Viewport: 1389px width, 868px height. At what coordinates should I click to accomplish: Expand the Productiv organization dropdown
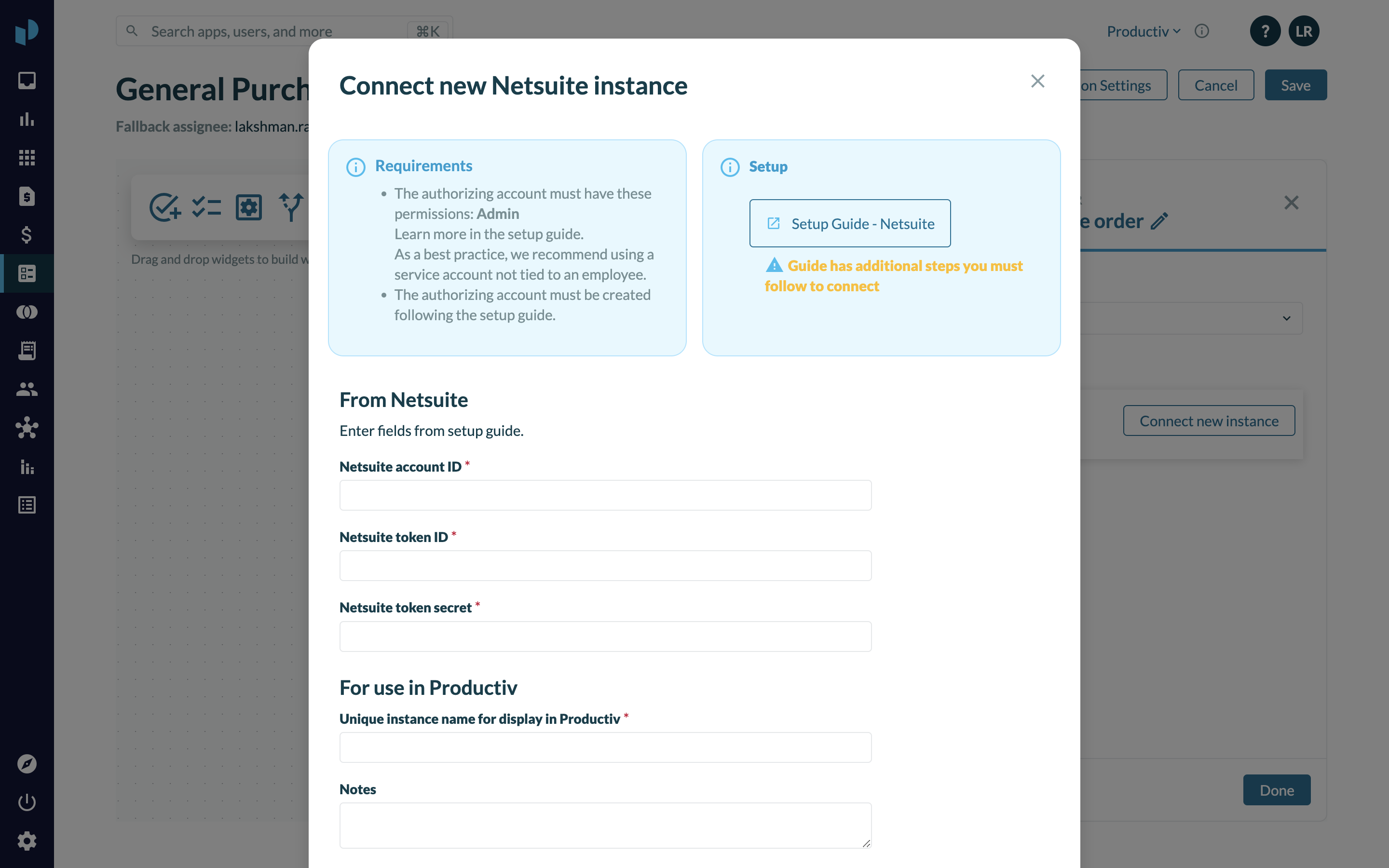tap(1144, 31)
